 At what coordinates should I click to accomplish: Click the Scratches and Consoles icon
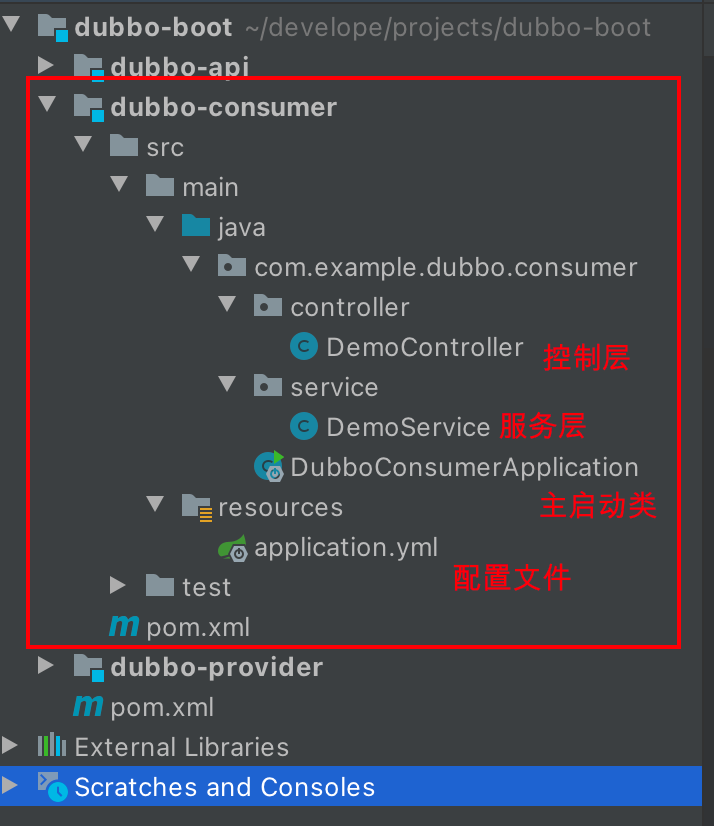(52, 786)
